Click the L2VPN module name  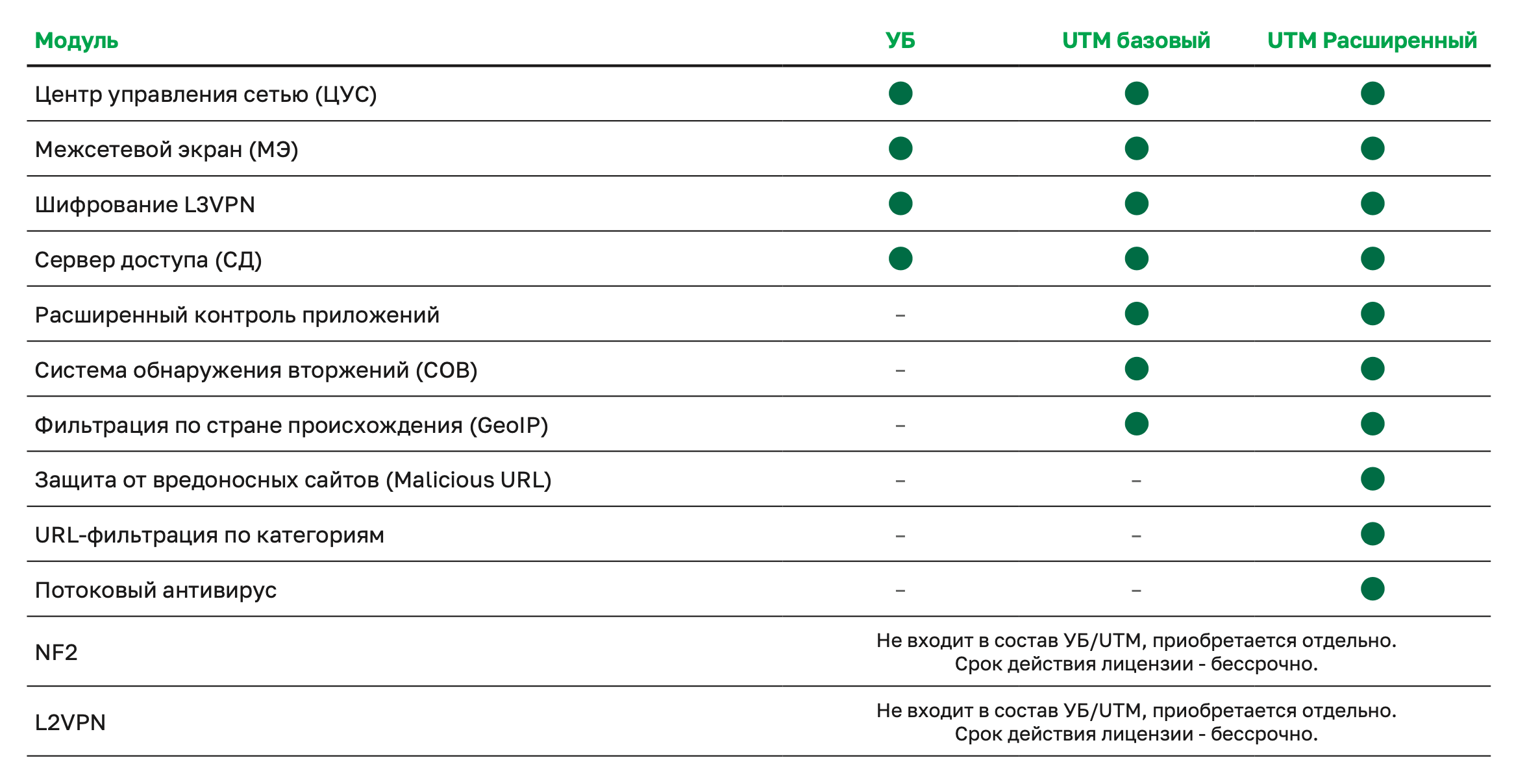(x=70, y=722)
